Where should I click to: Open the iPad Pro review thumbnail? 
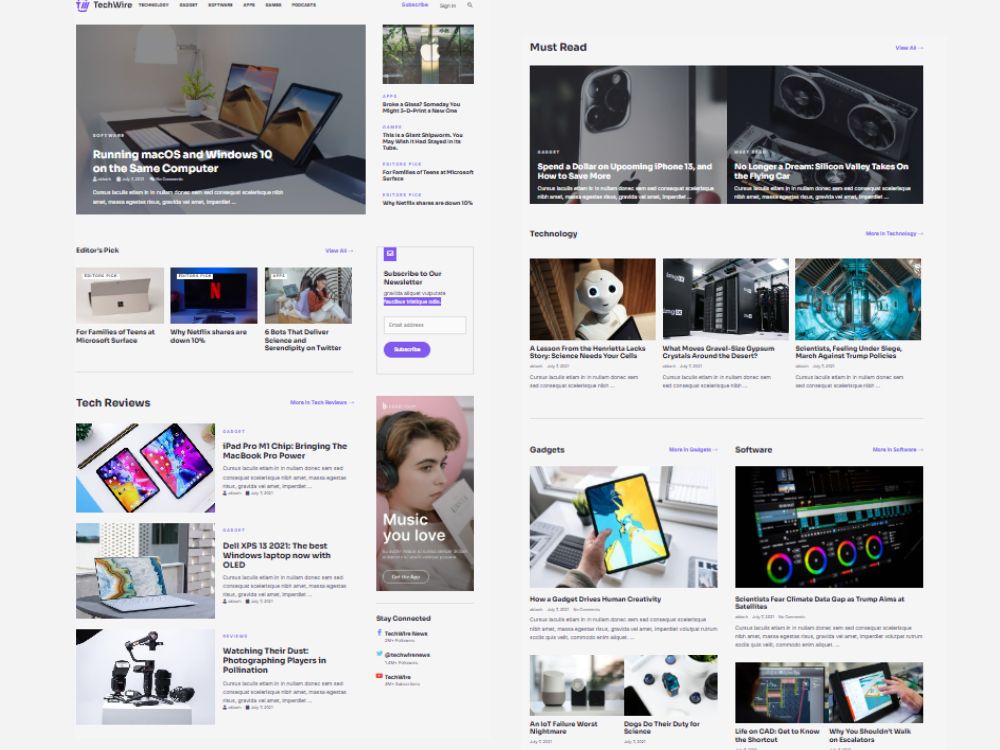(x=145, y=468)
